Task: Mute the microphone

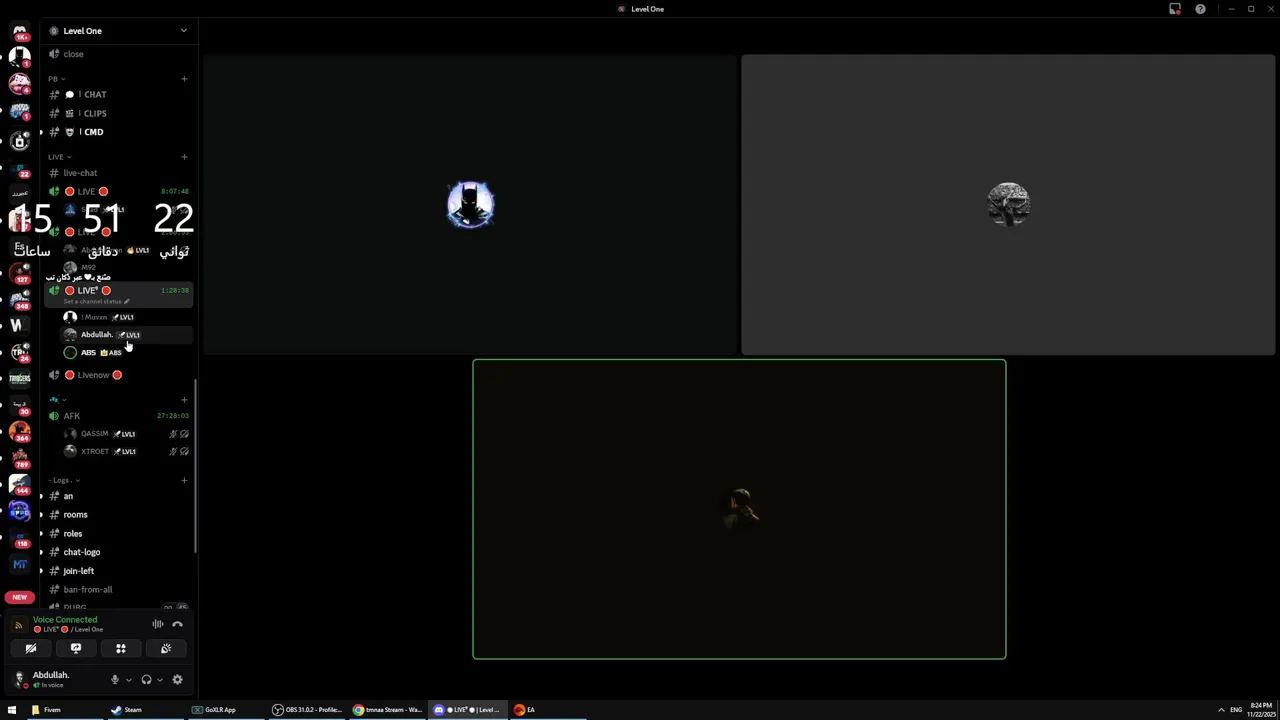Action: tap(114, 680)
